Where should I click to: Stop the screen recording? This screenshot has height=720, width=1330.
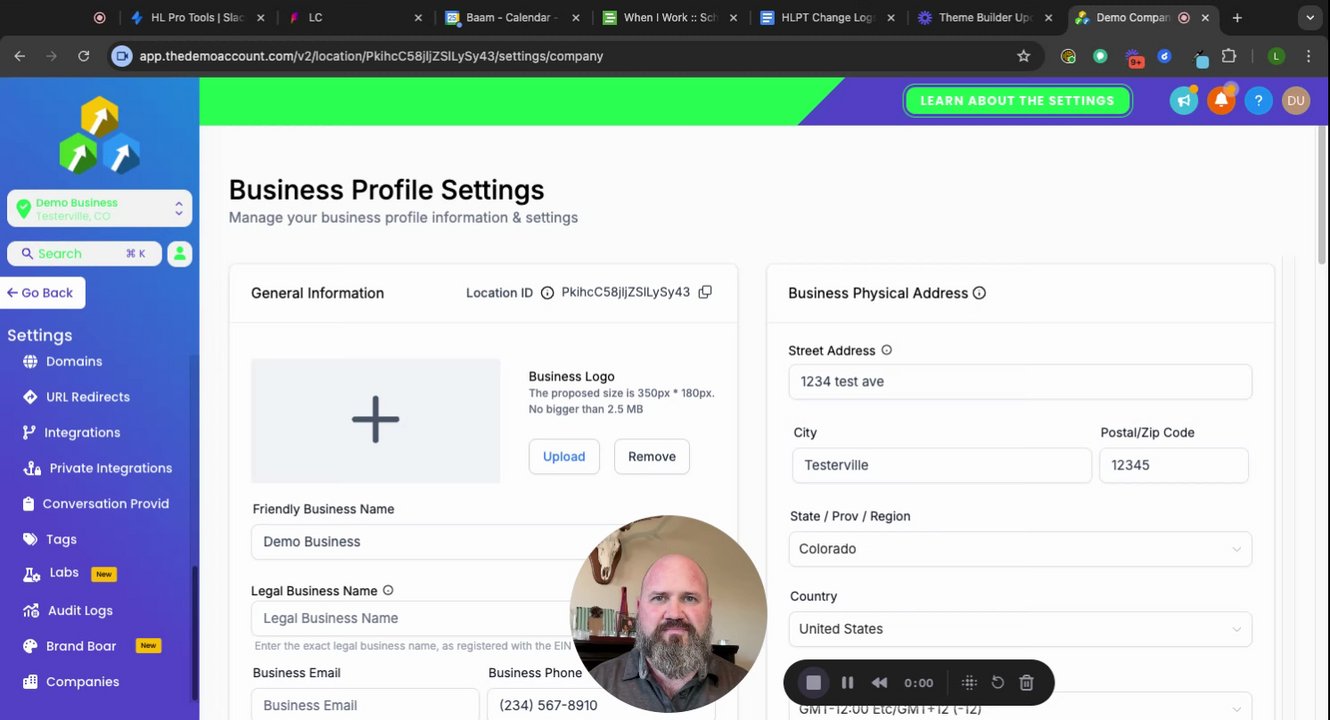click(x=814, y=683)
